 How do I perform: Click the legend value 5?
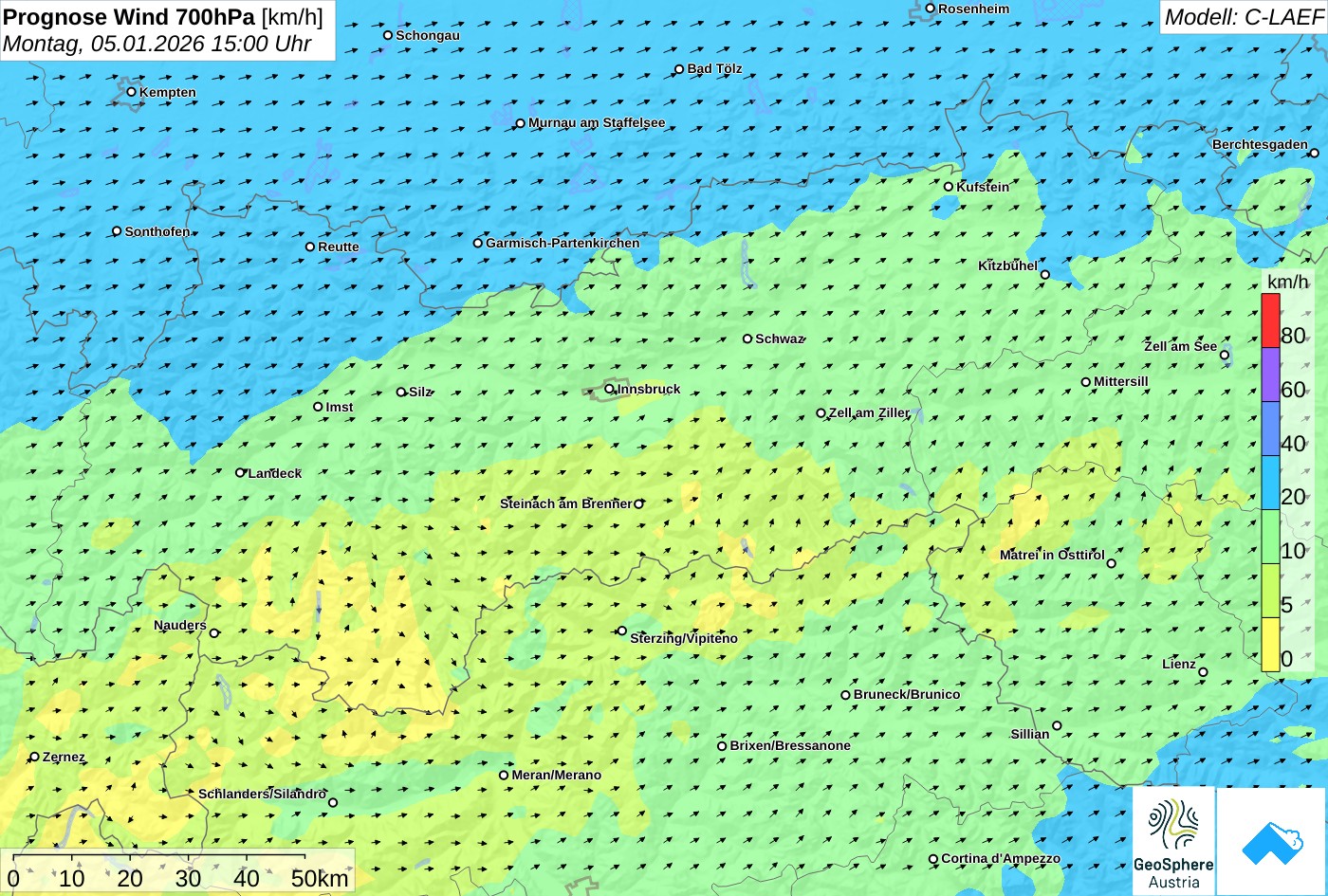(x=1287, y=605)
